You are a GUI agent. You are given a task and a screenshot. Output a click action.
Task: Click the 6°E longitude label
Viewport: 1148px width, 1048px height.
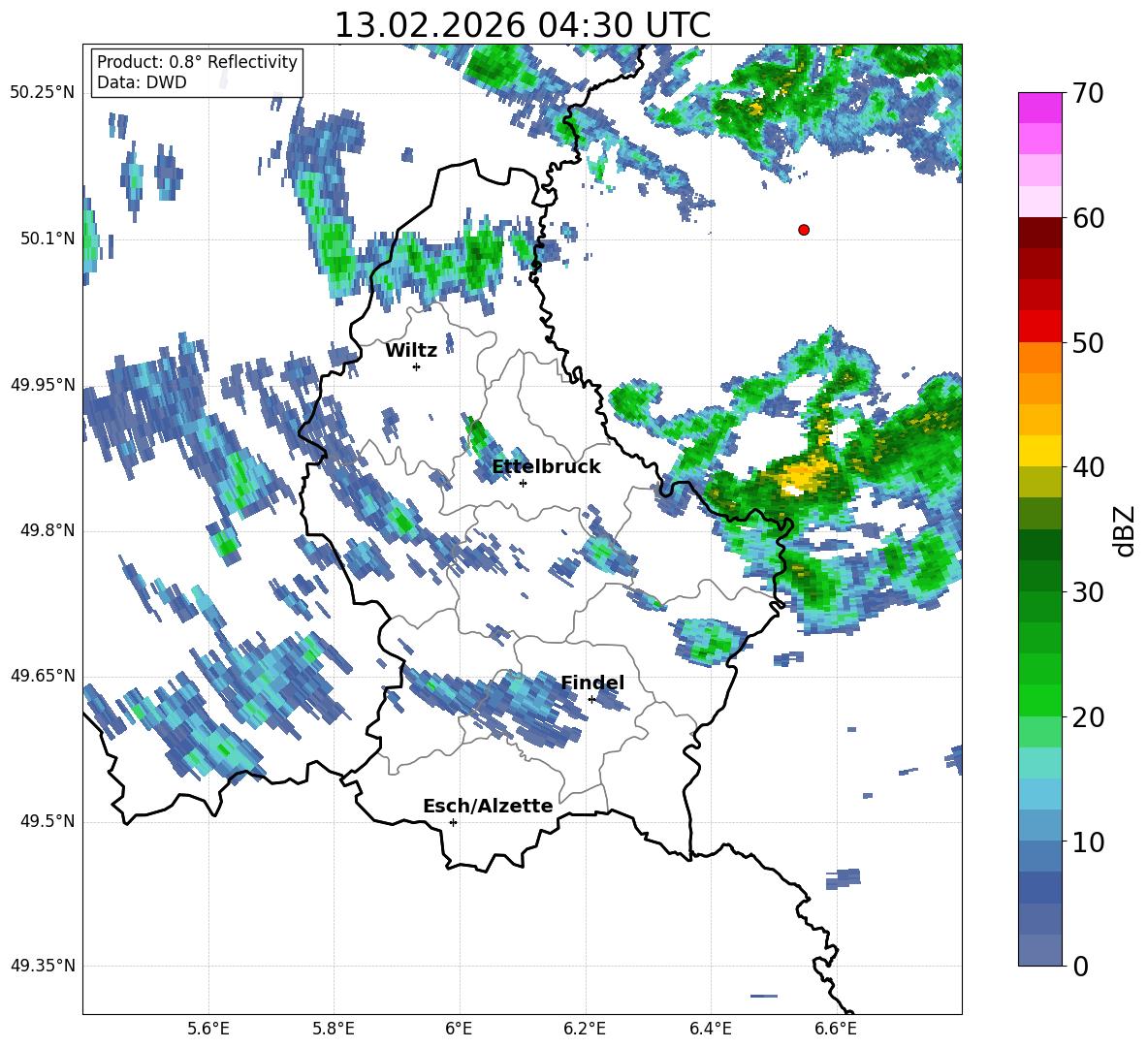coord(459,1029)
